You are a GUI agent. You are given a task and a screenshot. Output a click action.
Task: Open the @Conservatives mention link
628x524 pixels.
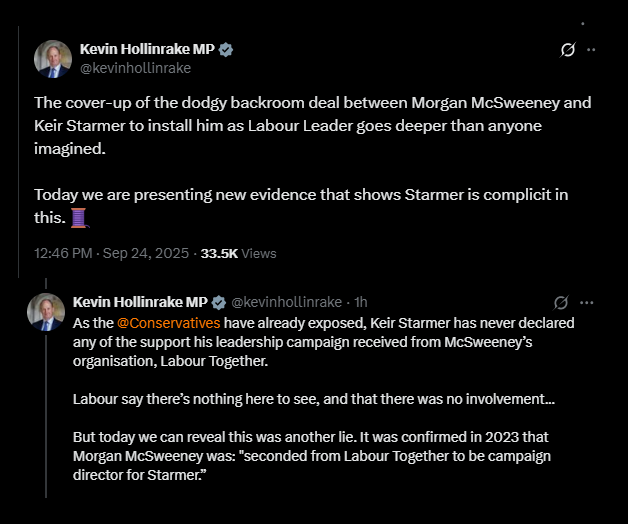[168, 323]
